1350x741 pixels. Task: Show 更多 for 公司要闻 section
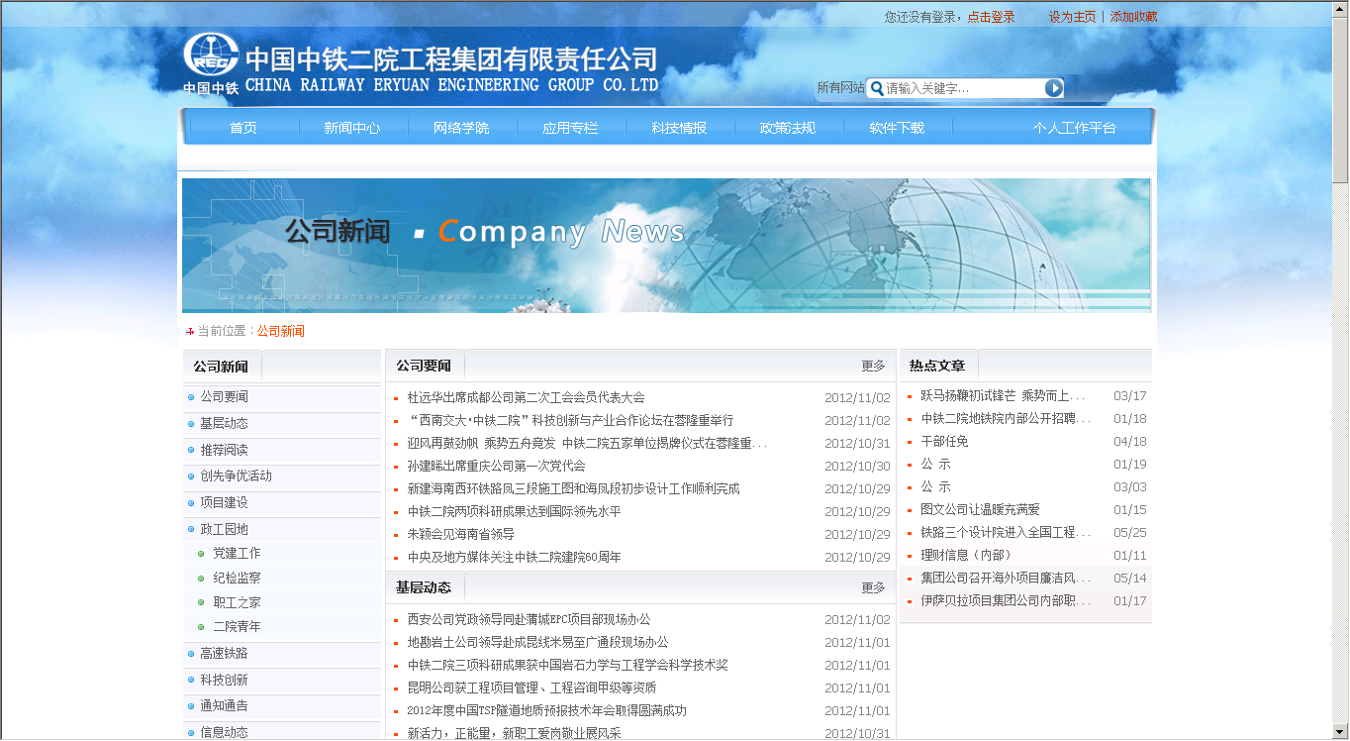(873, 366)
